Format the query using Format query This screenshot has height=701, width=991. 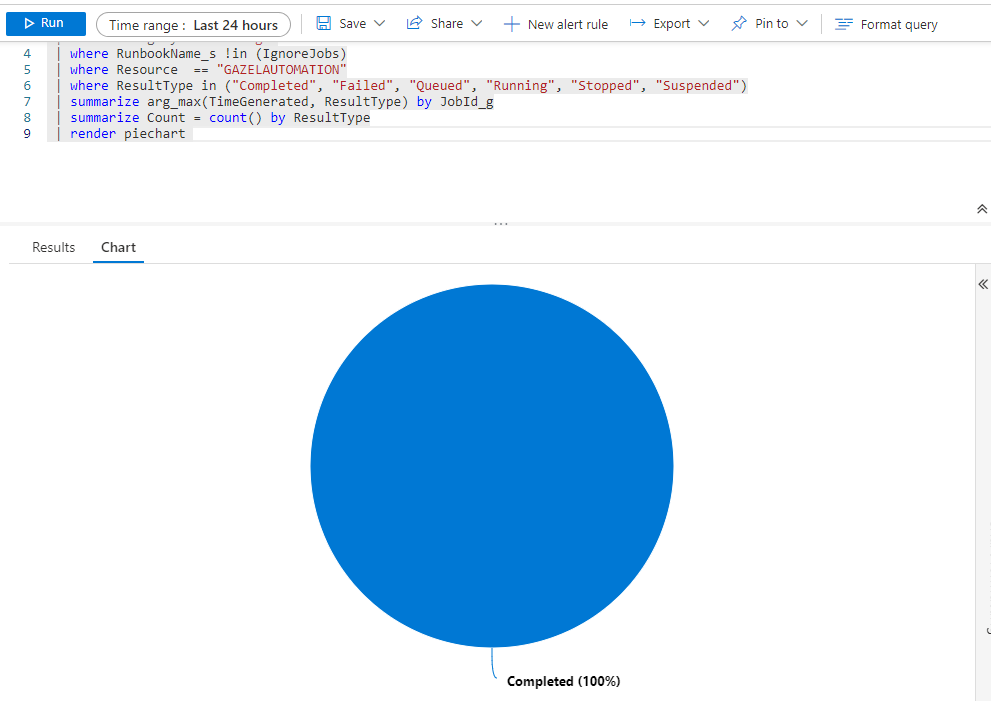pyautogui.click(x=886, y=24)
